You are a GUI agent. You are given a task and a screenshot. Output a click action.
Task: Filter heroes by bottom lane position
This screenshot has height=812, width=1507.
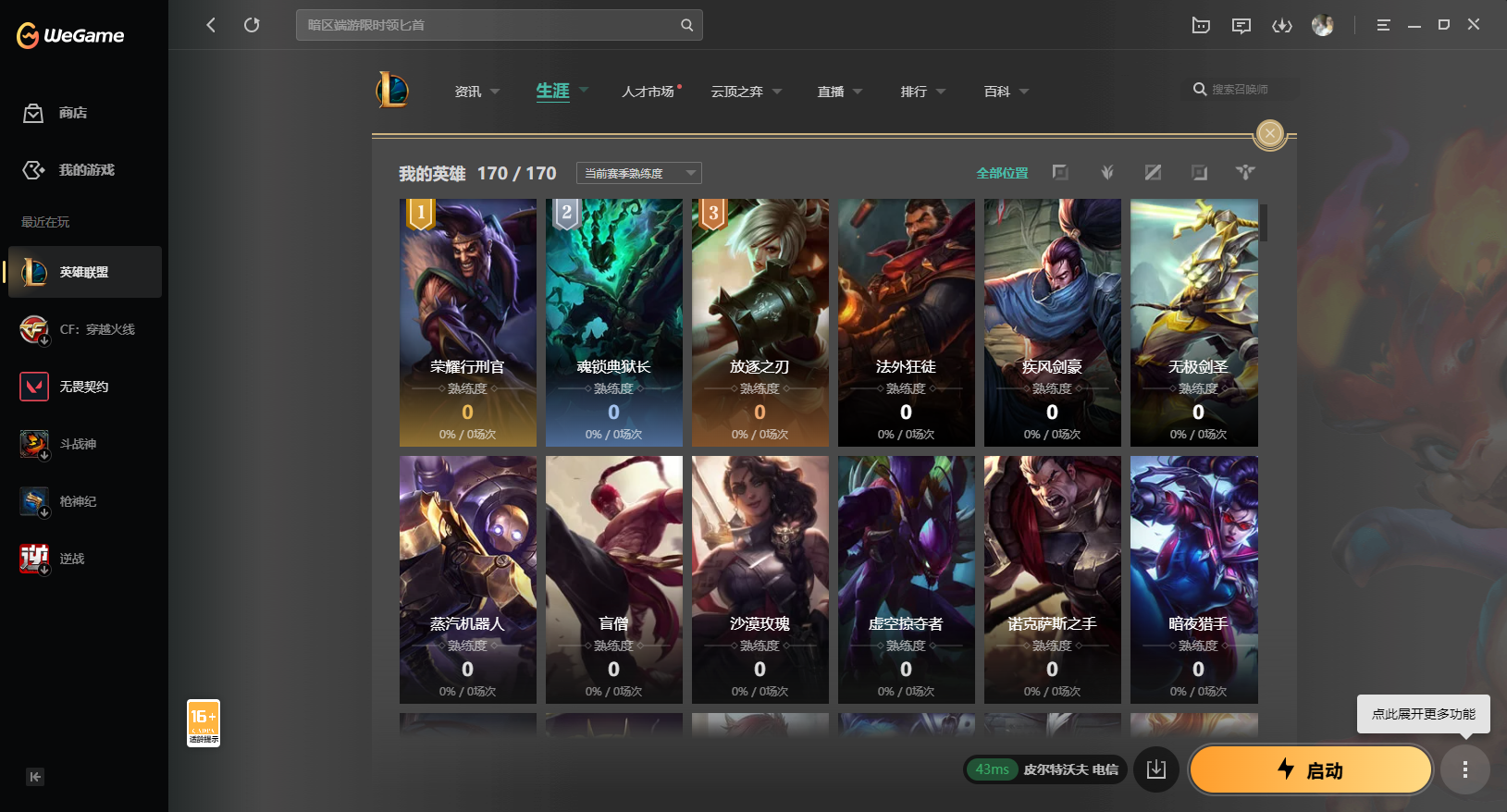[1199, 172]
